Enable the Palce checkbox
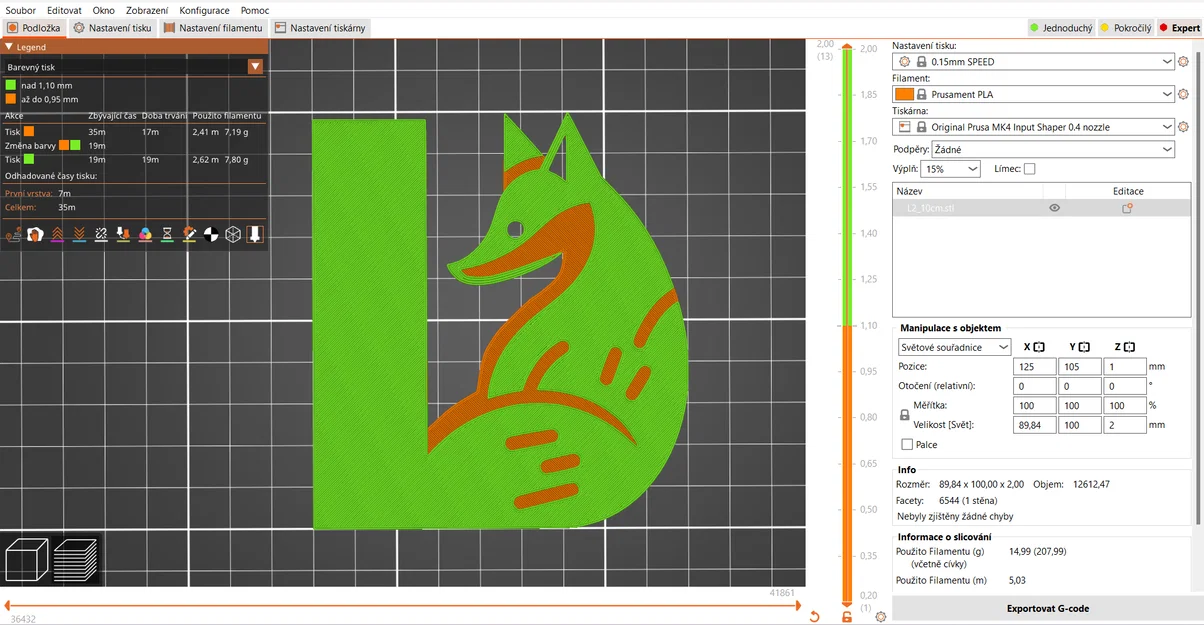The image size is (1204, 625). 907,444
